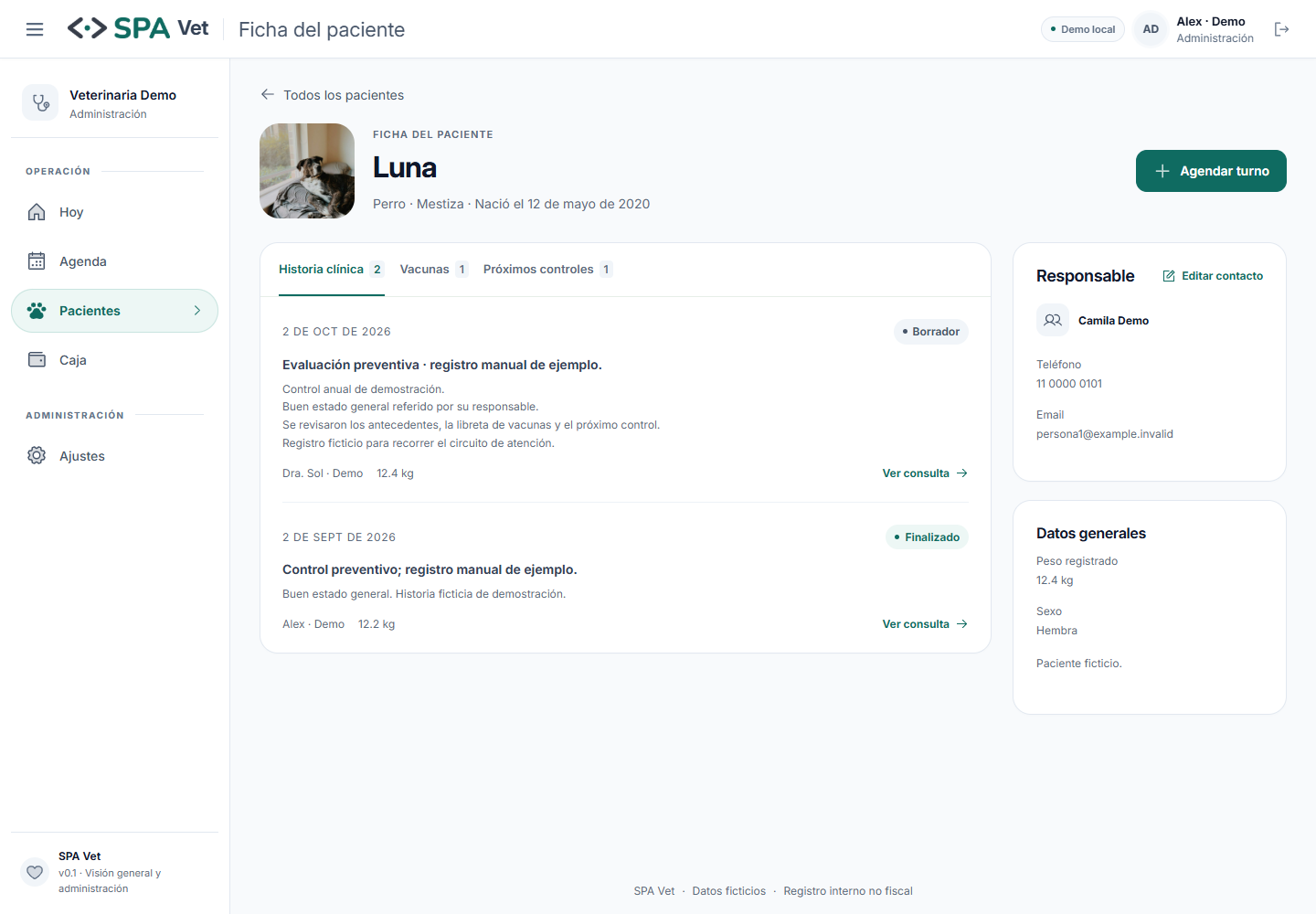Click the Demo local status badge
Viewport: 1316px width, 914px height.
[x=1083, y=29]
